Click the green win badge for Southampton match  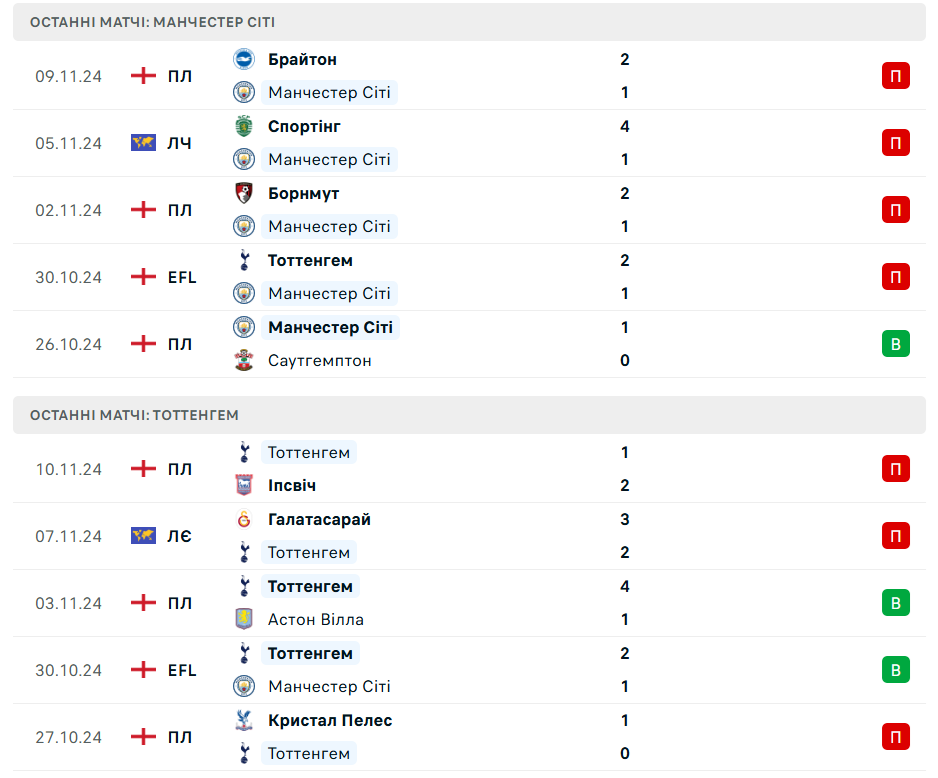click(896, 344)
